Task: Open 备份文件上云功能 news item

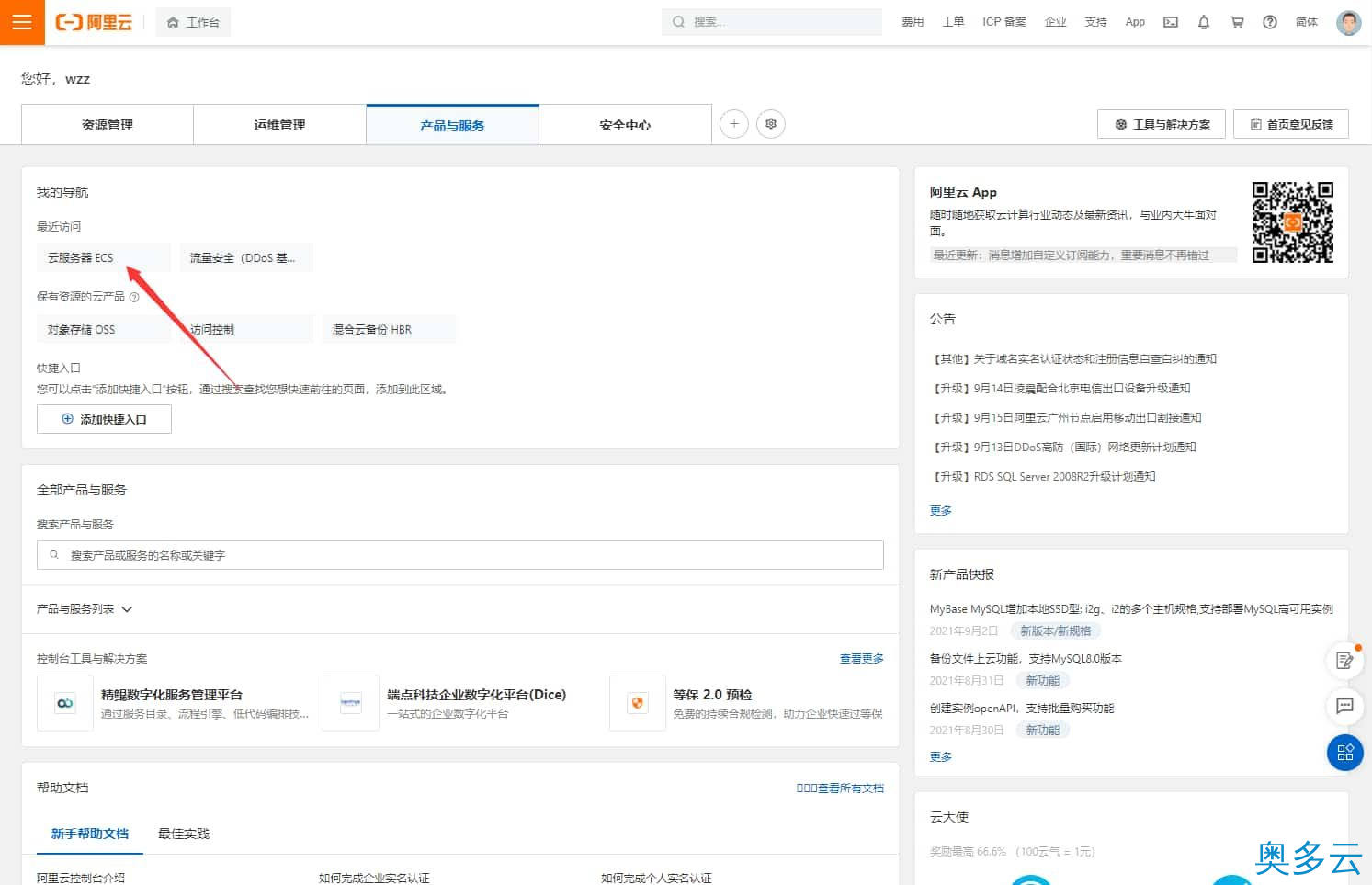Action: point(1026,659)
